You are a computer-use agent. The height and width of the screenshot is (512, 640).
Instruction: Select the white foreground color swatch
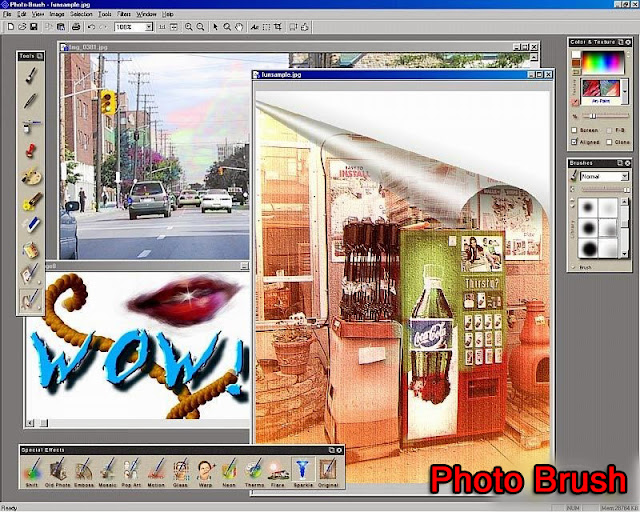pos(576,54)
